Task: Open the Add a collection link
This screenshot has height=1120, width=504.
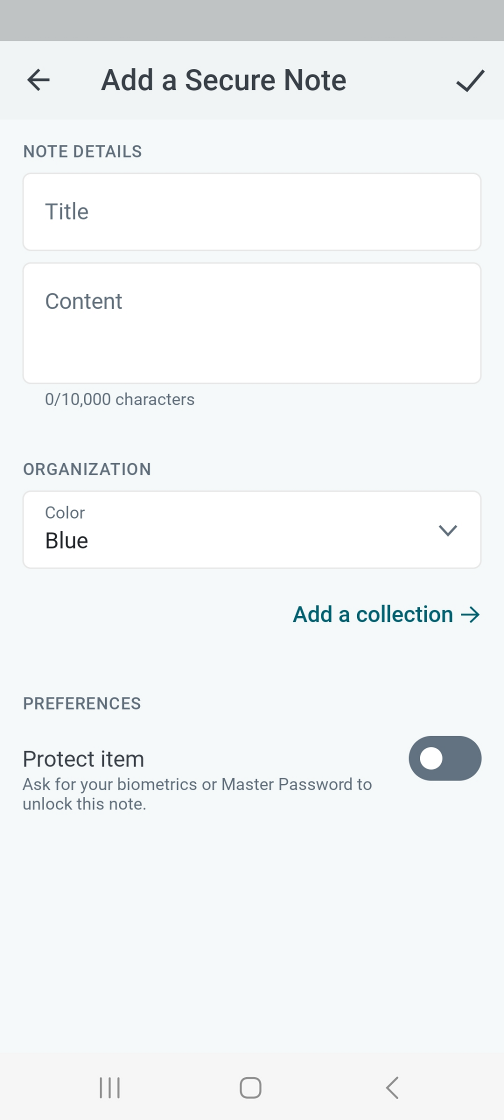Action: click(x=386, y=614)
